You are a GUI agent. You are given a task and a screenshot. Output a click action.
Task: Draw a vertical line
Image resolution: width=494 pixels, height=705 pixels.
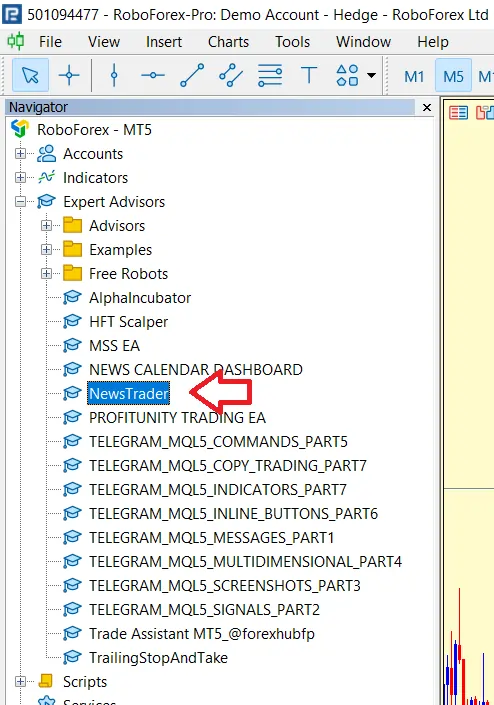114,75
